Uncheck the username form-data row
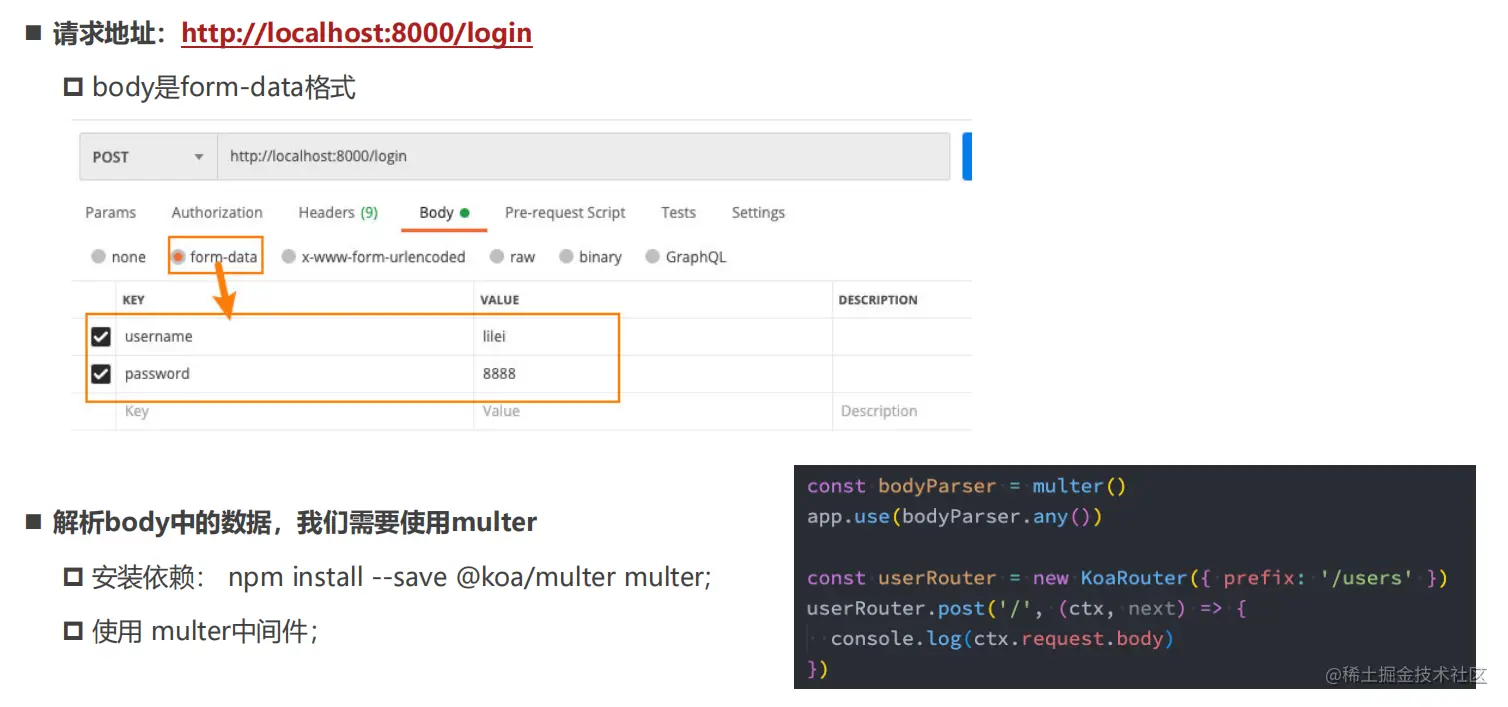1508x707 pixels. click(101, 336)
